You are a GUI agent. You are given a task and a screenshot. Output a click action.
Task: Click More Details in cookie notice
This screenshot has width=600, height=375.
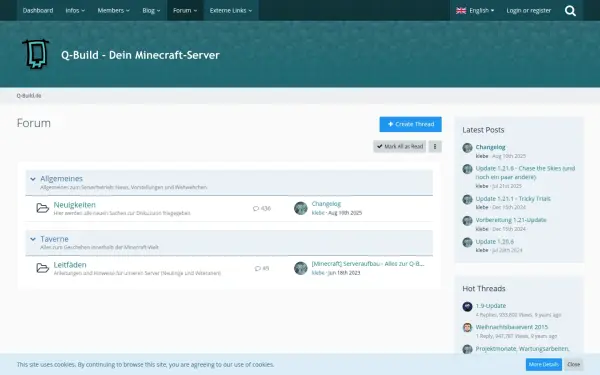pyautogui.click(x=543, y=364)
